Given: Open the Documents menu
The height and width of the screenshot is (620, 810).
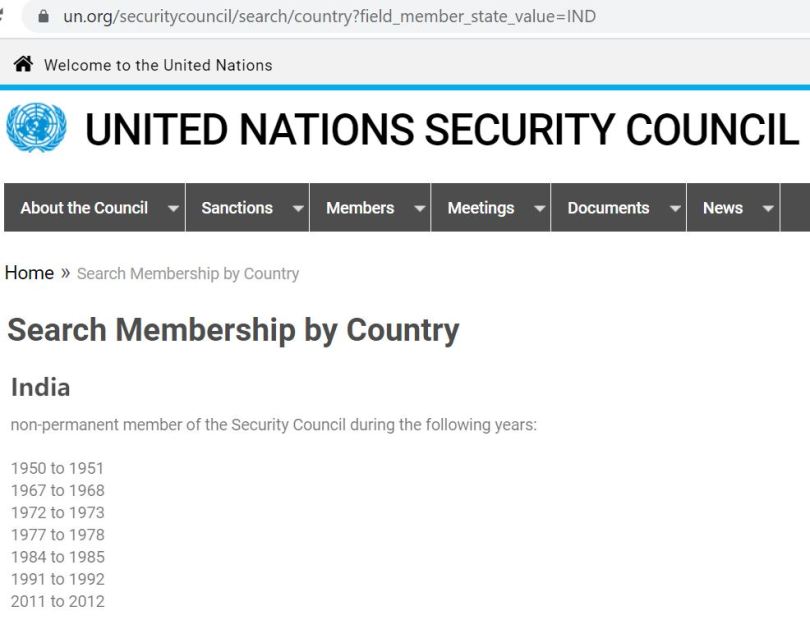Looking at the screenshot, I should coord(608,208).
